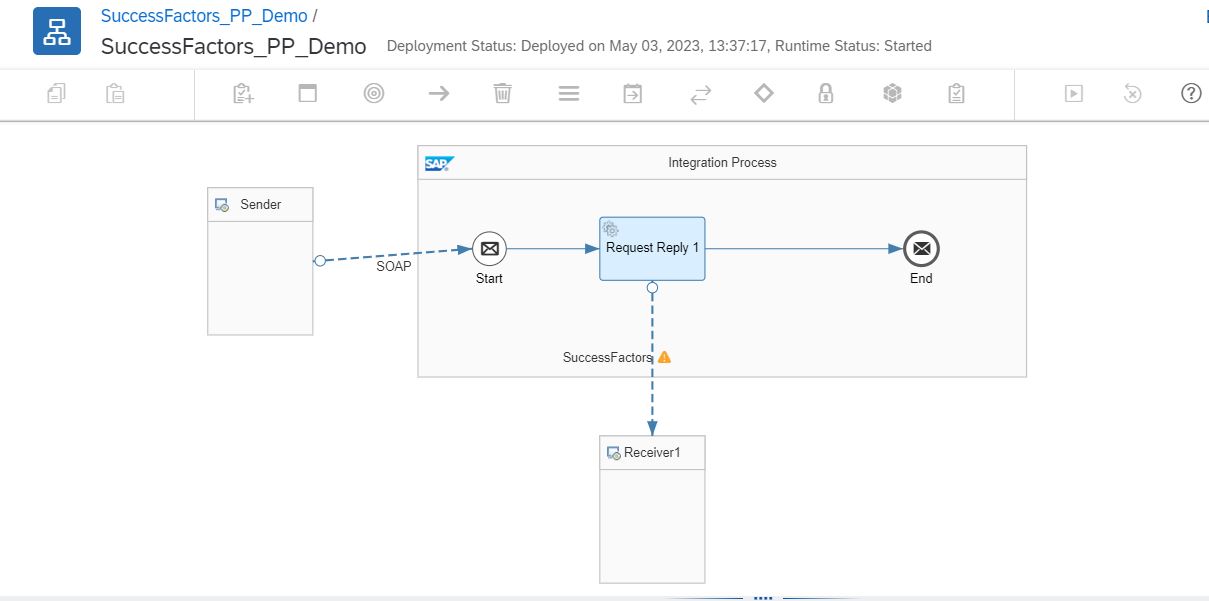Click the SuccessFactors_PP_Demo page title
This screenshot has width=1209, height=601.
(234, 46)
